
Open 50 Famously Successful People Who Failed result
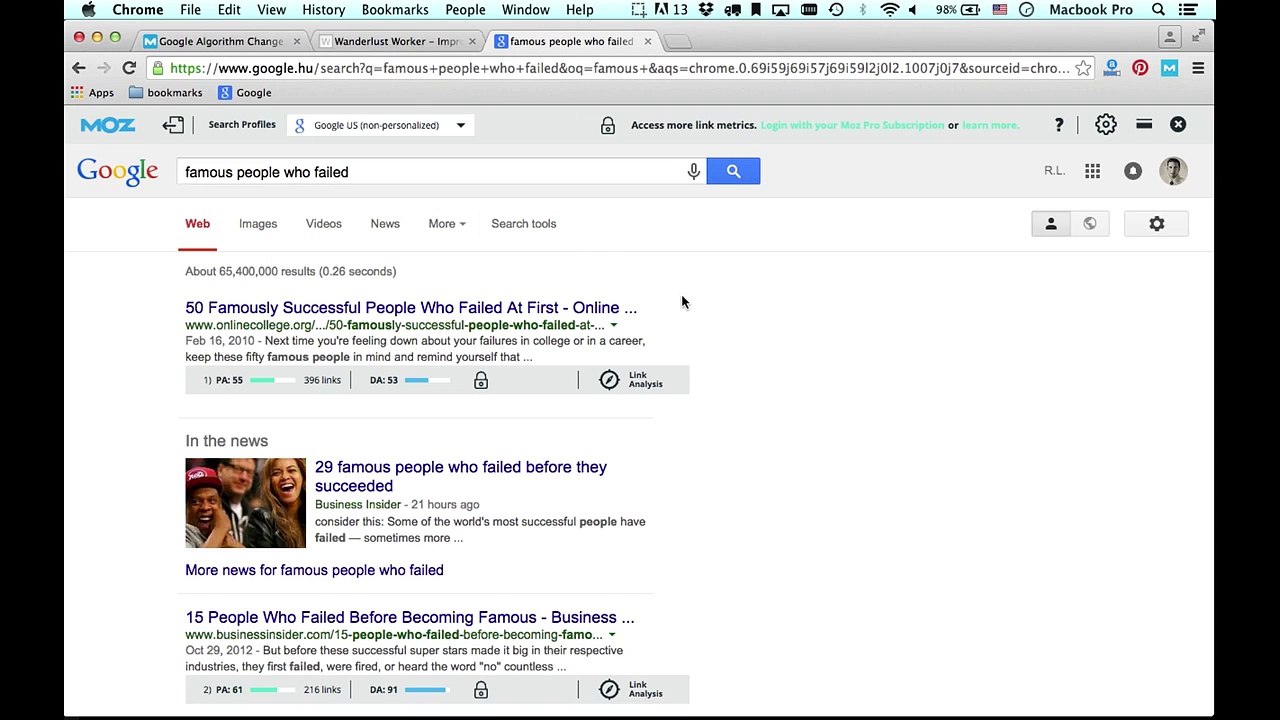pyautogui.click(x=411, y=308)
